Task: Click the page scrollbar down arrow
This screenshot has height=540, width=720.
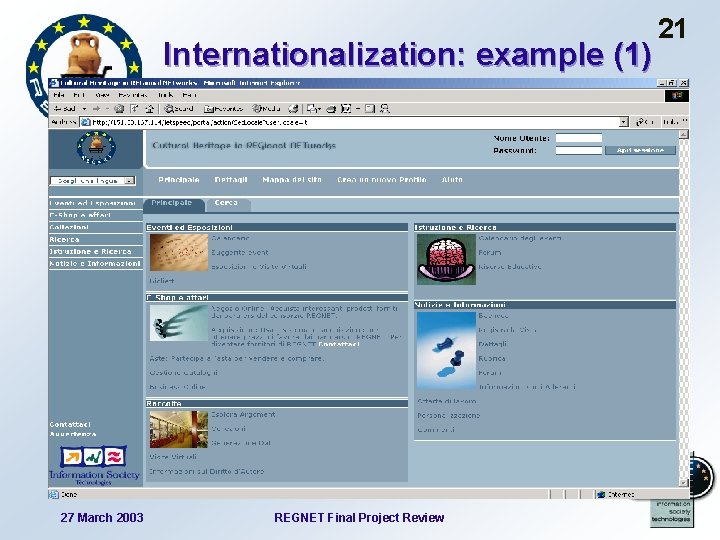Action: [x=684, y=482]
